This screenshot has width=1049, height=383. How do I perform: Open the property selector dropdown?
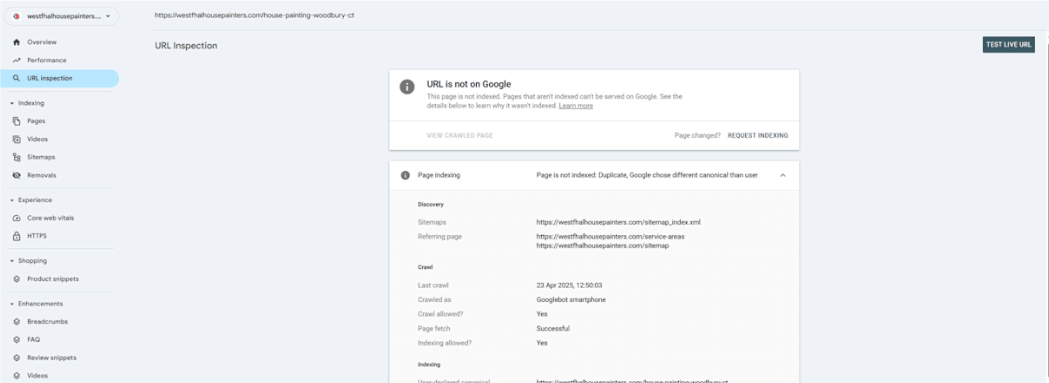(62, 16)
